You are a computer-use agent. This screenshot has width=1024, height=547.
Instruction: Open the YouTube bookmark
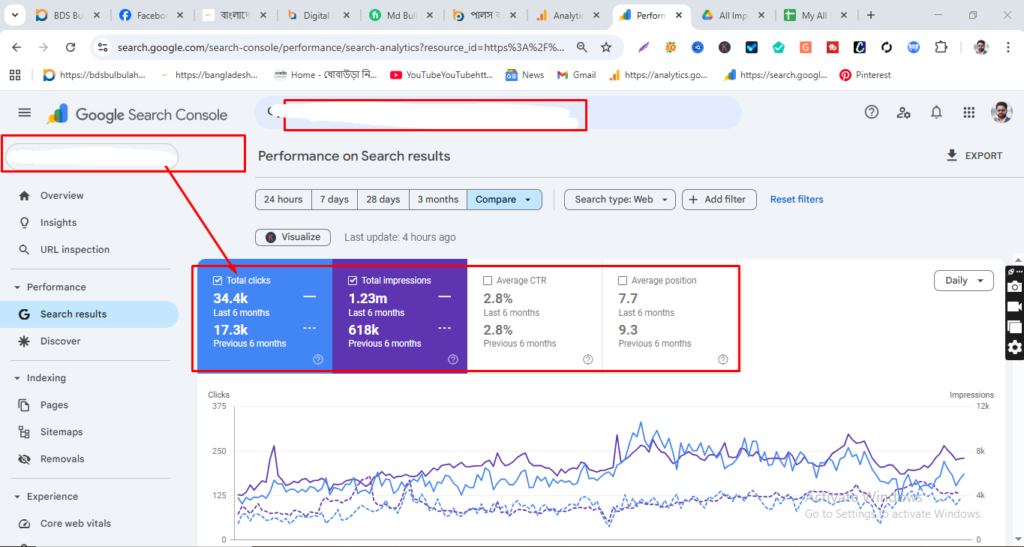[x=441, y=75]
